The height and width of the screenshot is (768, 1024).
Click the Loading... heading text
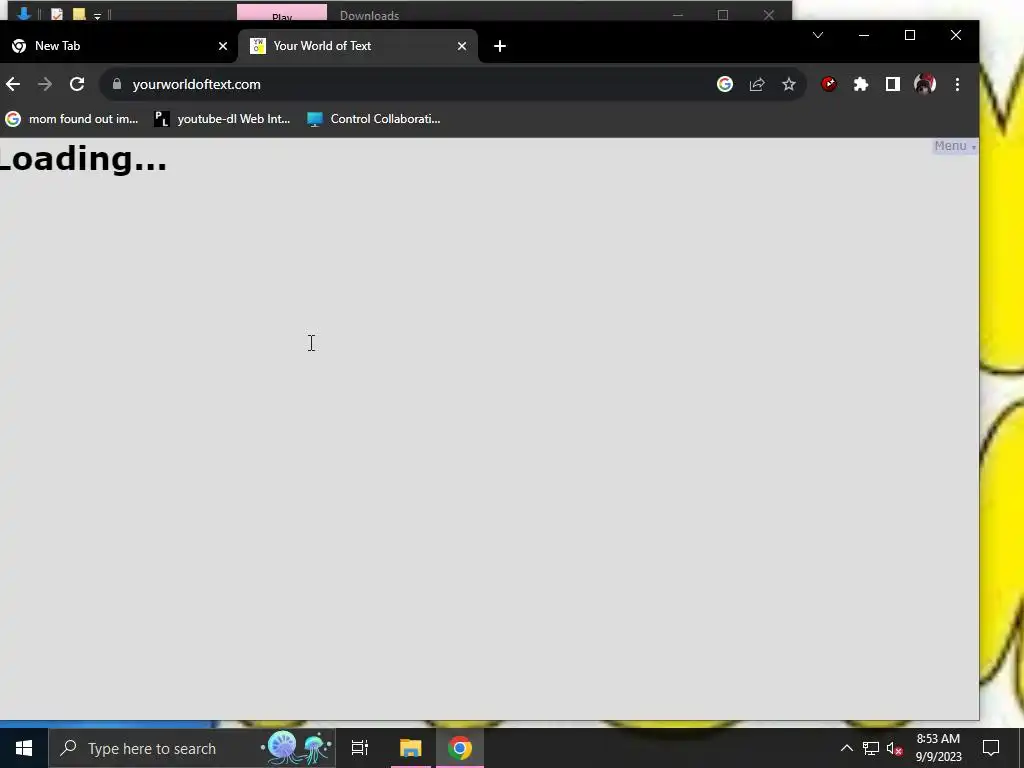coord(82,159)
